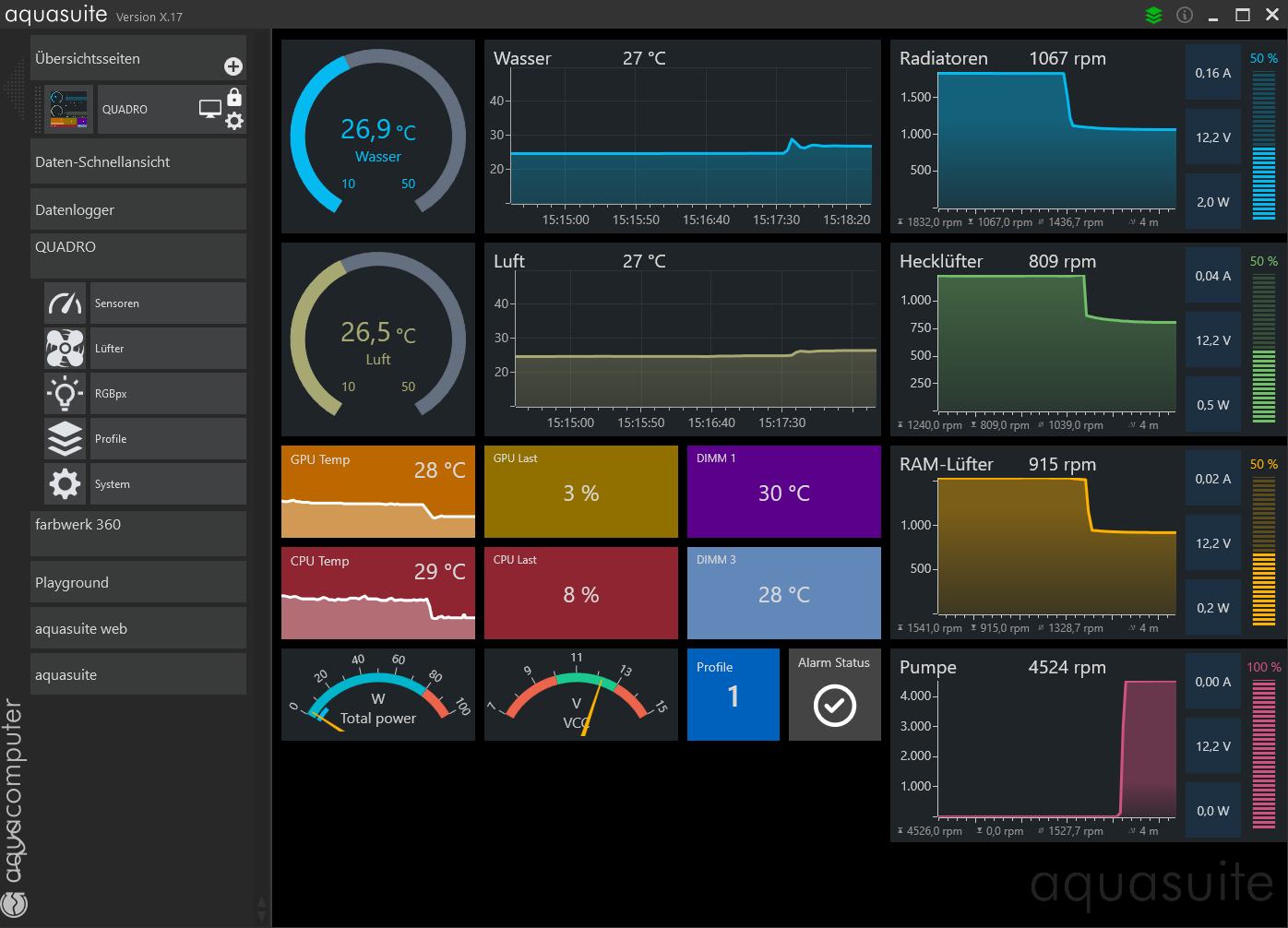1288x928 pixels.
Task: Open the green layers profile icon in title bar
Action: click(1153, 15)
